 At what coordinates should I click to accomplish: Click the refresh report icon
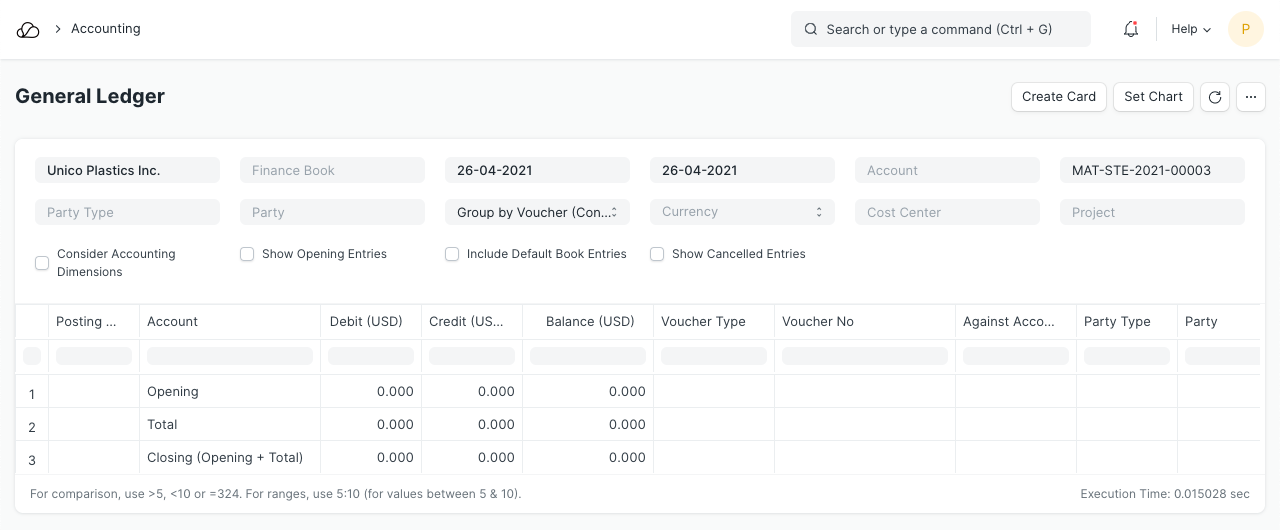[1215, 97]
